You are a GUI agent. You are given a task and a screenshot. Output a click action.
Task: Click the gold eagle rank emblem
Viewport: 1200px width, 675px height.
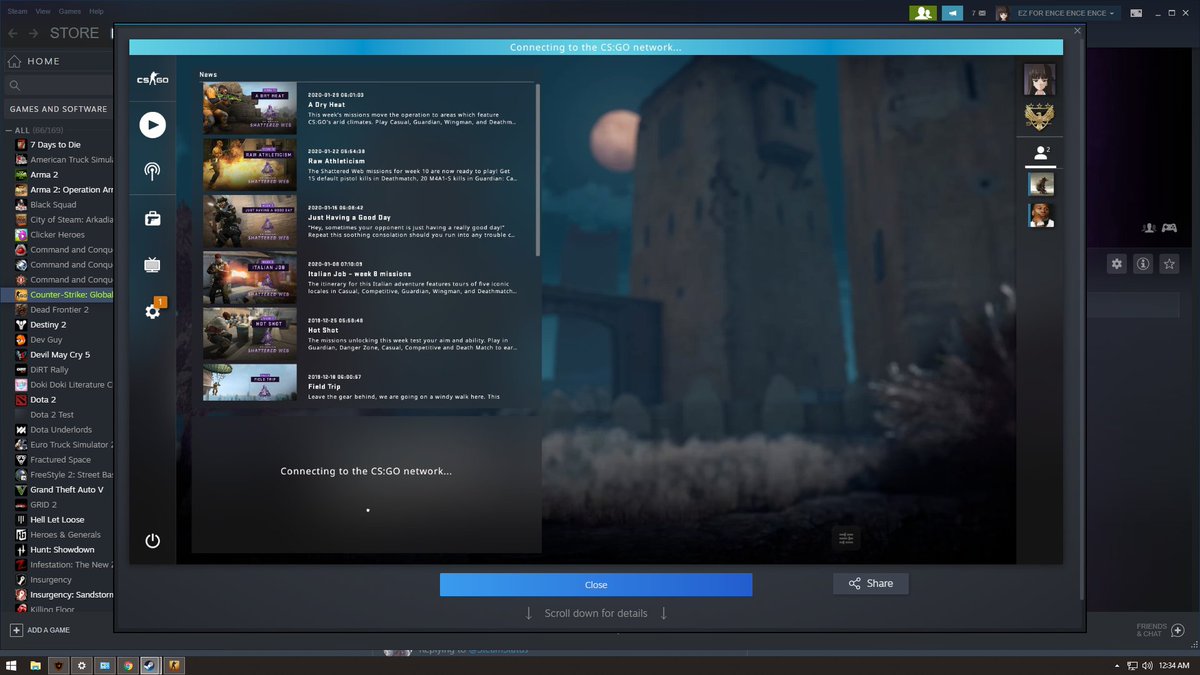point(1040,117)
